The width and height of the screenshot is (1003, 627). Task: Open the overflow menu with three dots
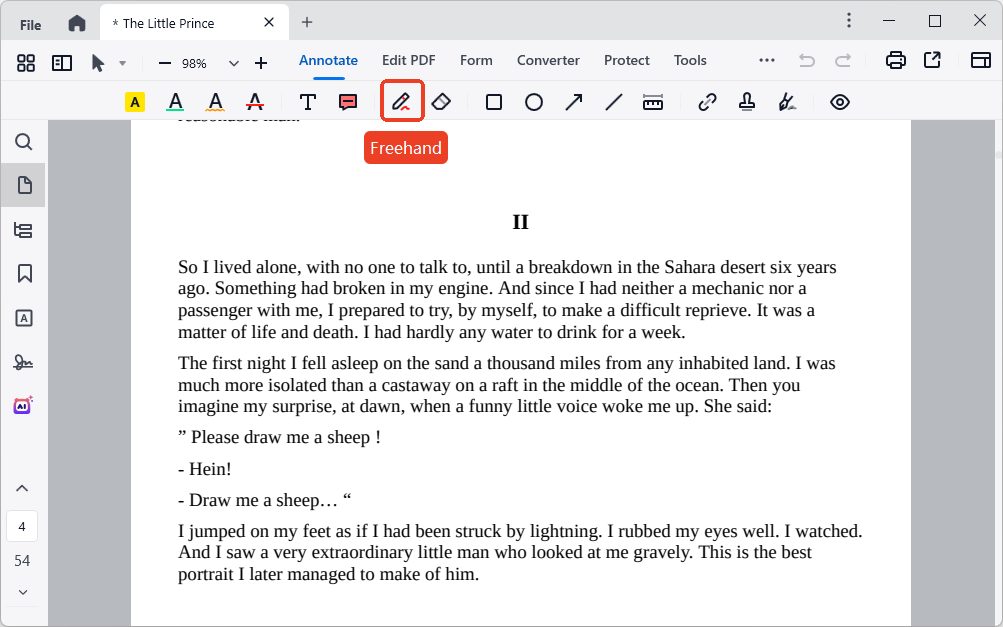(x=766, y=60)
